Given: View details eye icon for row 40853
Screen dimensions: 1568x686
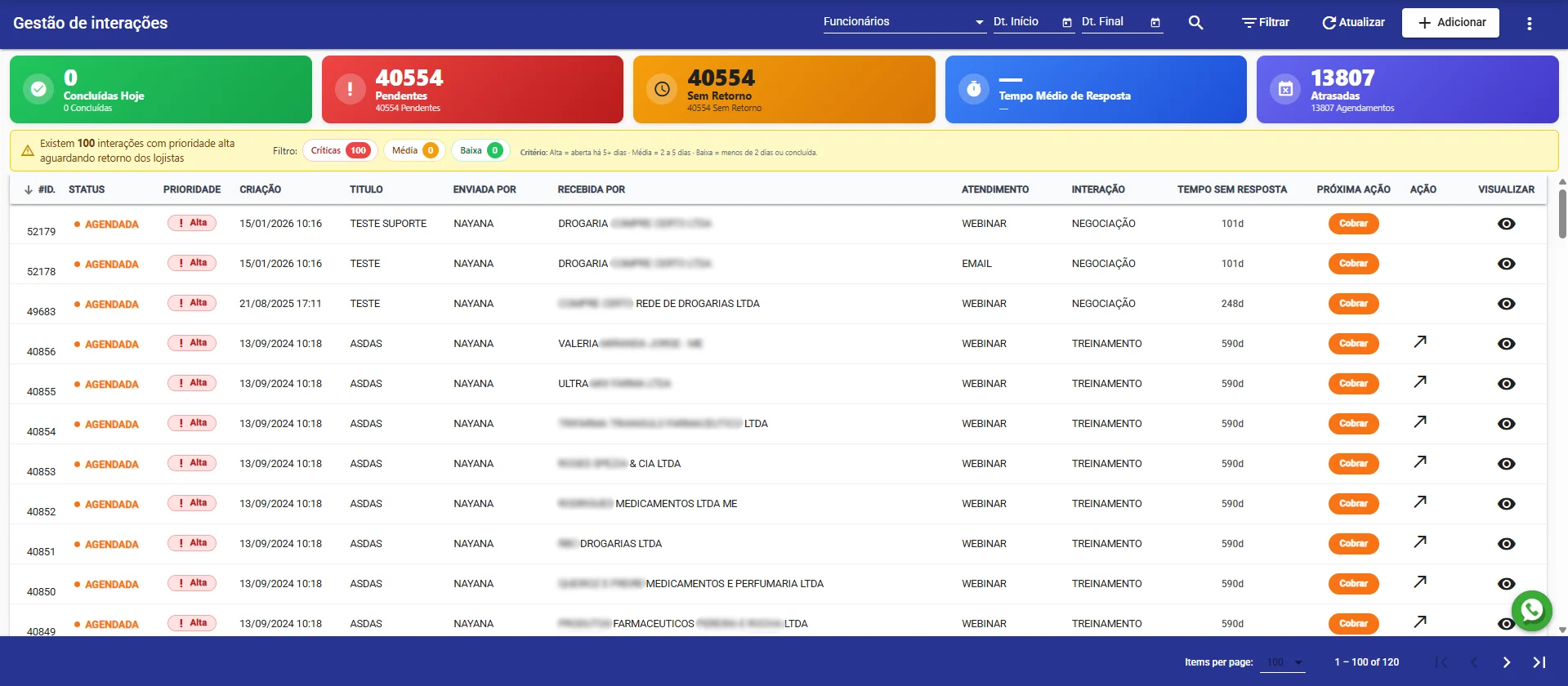Looking at the screenshot, I should coord(1507,464).
